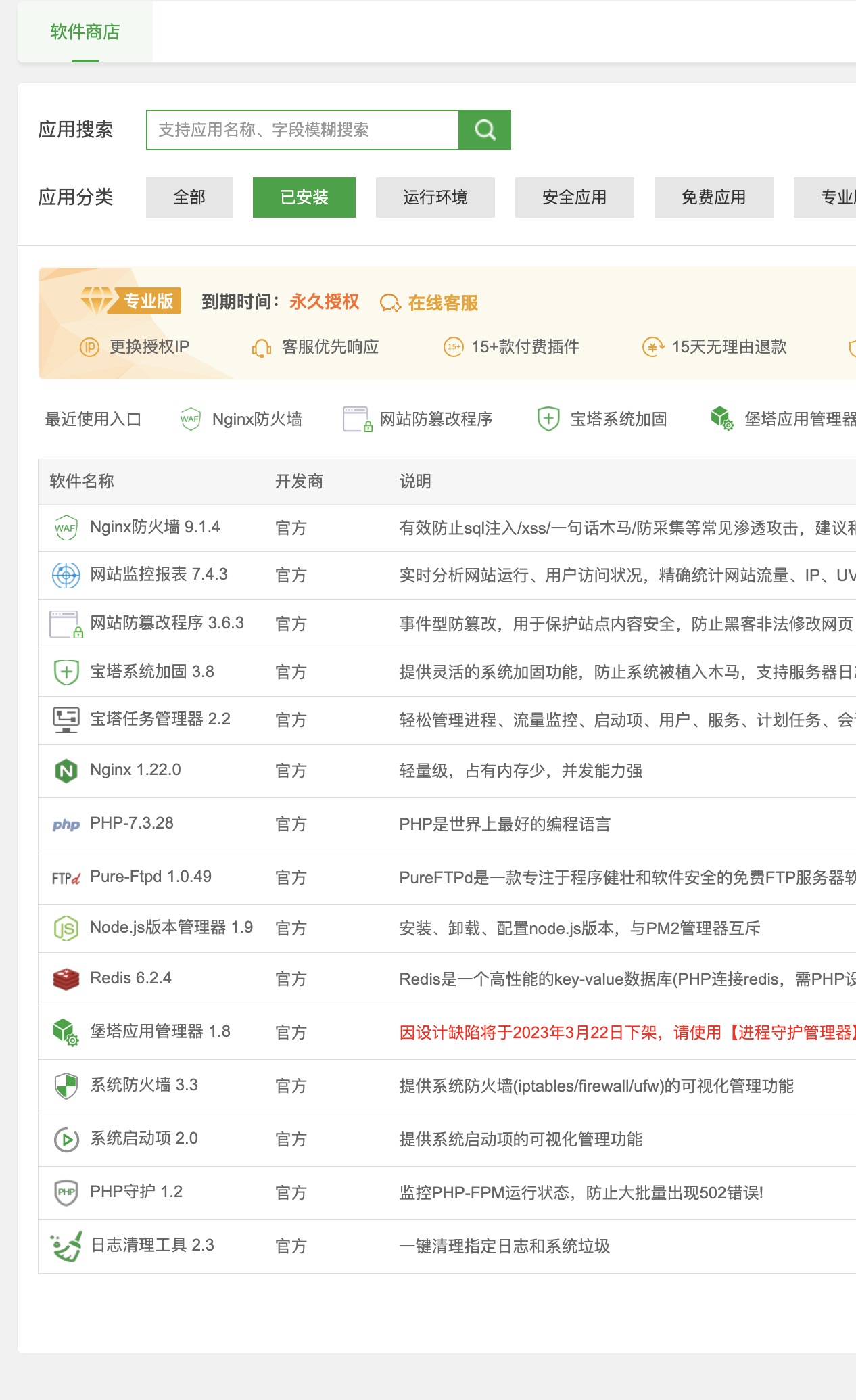Click the 更换授权IP icon
The image size is (856, 1400).
click(90, 348)
